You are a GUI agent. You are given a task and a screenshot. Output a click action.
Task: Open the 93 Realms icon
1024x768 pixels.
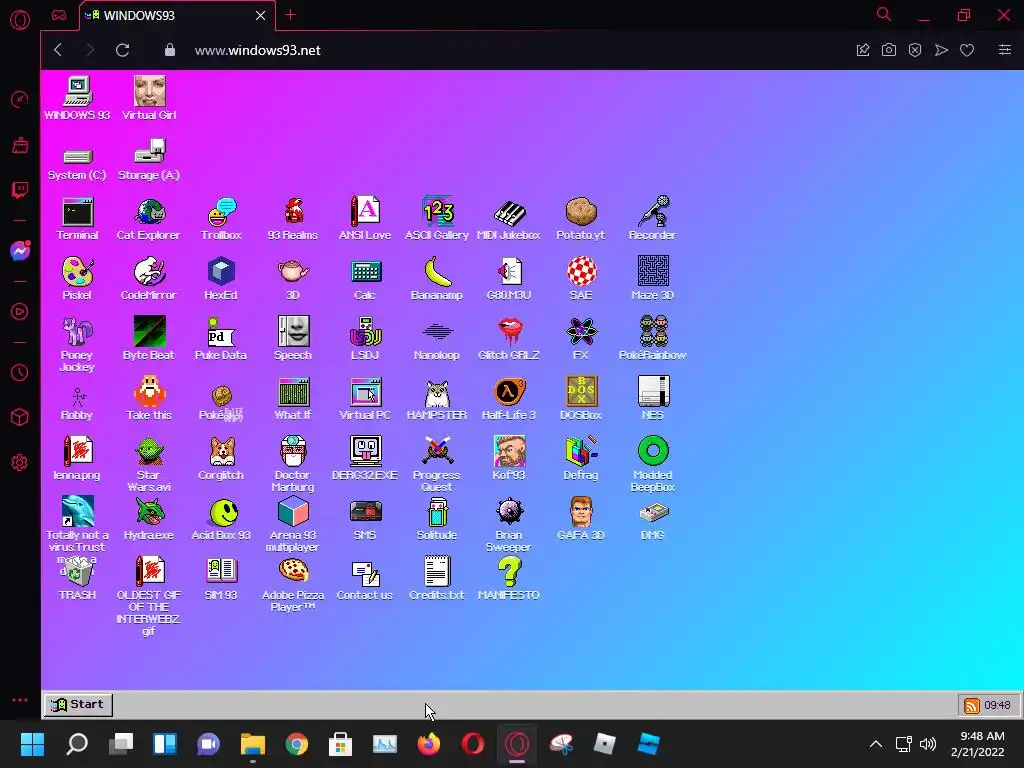[293, 219]
